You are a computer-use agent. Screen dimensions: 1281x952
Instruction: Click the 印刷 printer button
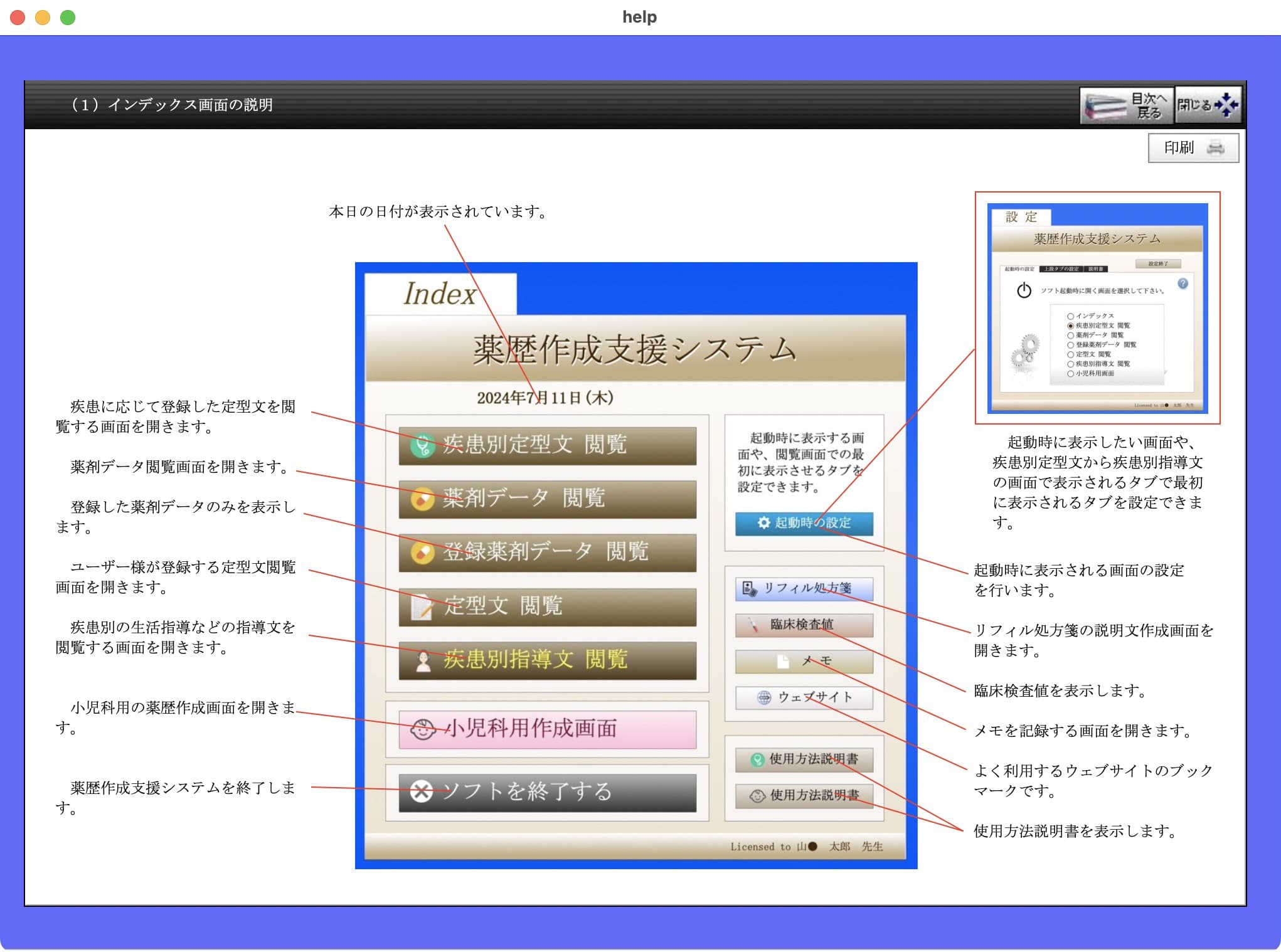(1193, 148)
